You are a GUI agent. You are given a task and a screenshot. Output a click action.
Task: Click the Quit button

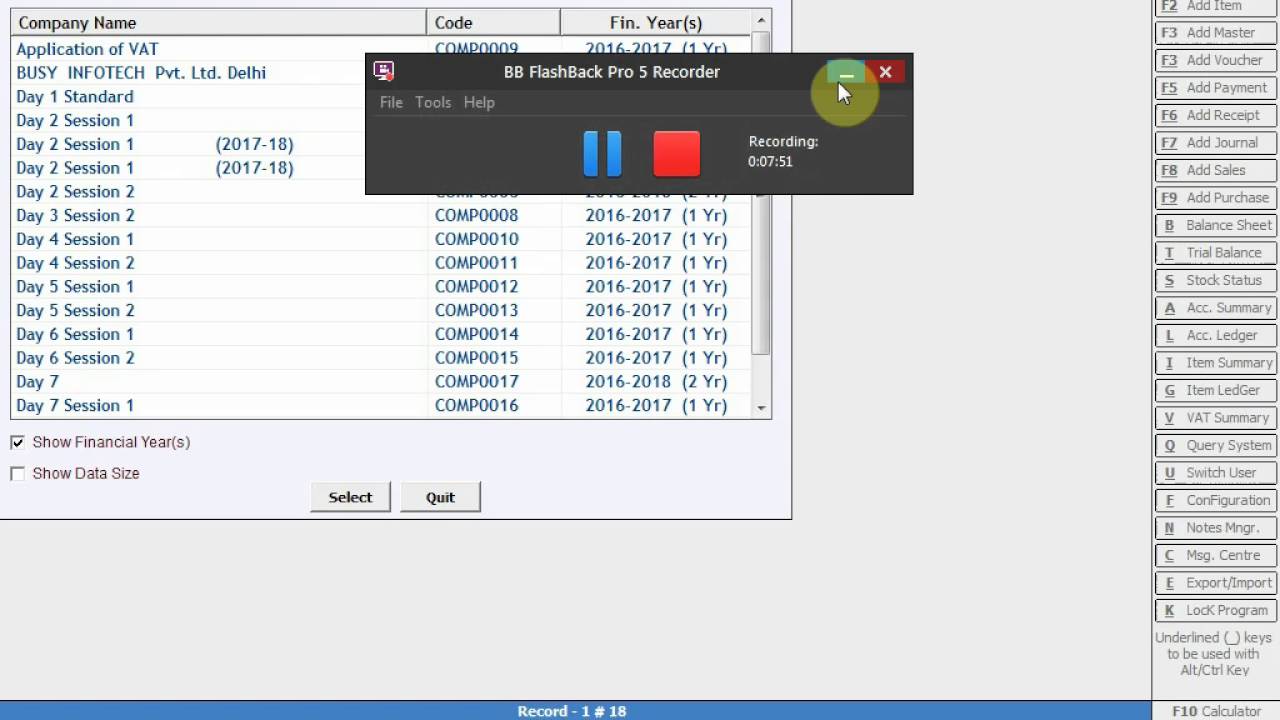(440, 497)
